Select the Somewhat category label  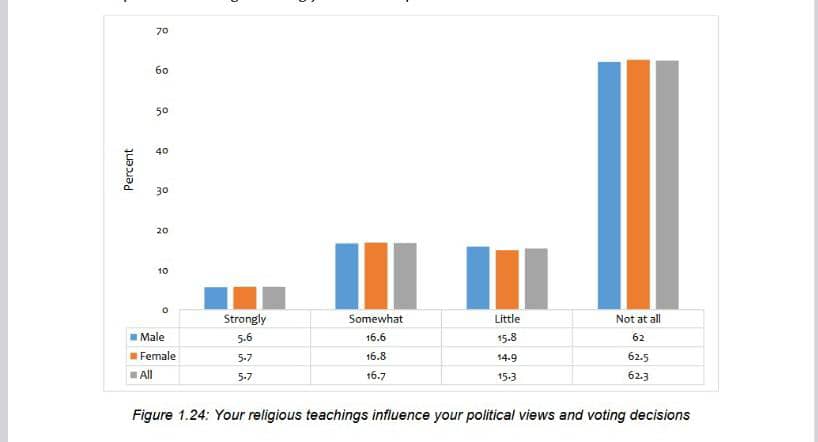click(x=376, y=319)
